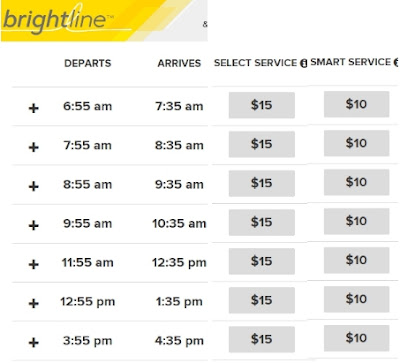Viewport: 400px width, 363px height.
Task: Choose $15 Select fare for 6:55 am
Action: pos(262,105)
